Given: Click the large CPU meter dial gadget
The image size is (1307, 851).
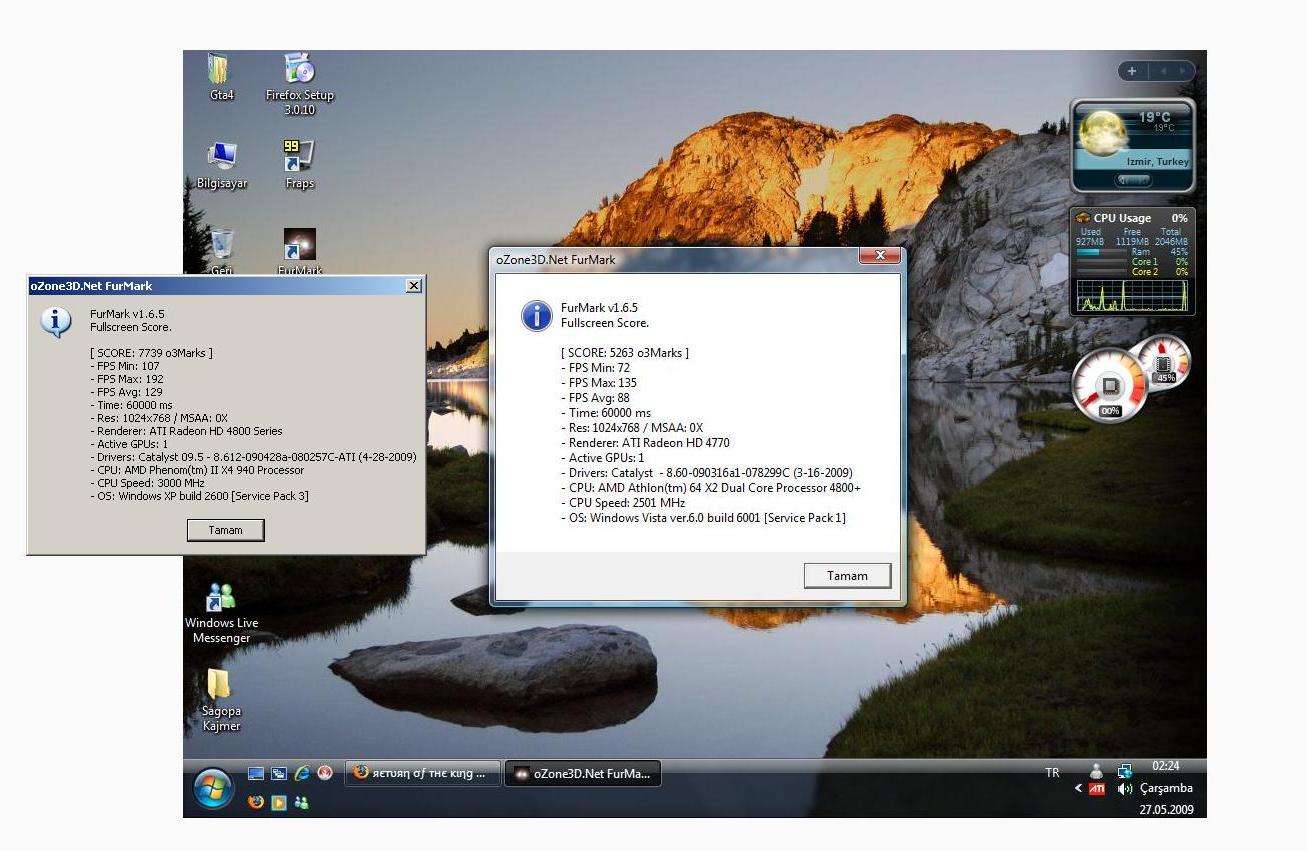Looking at the screenshot, I should tap(1110, 385).
